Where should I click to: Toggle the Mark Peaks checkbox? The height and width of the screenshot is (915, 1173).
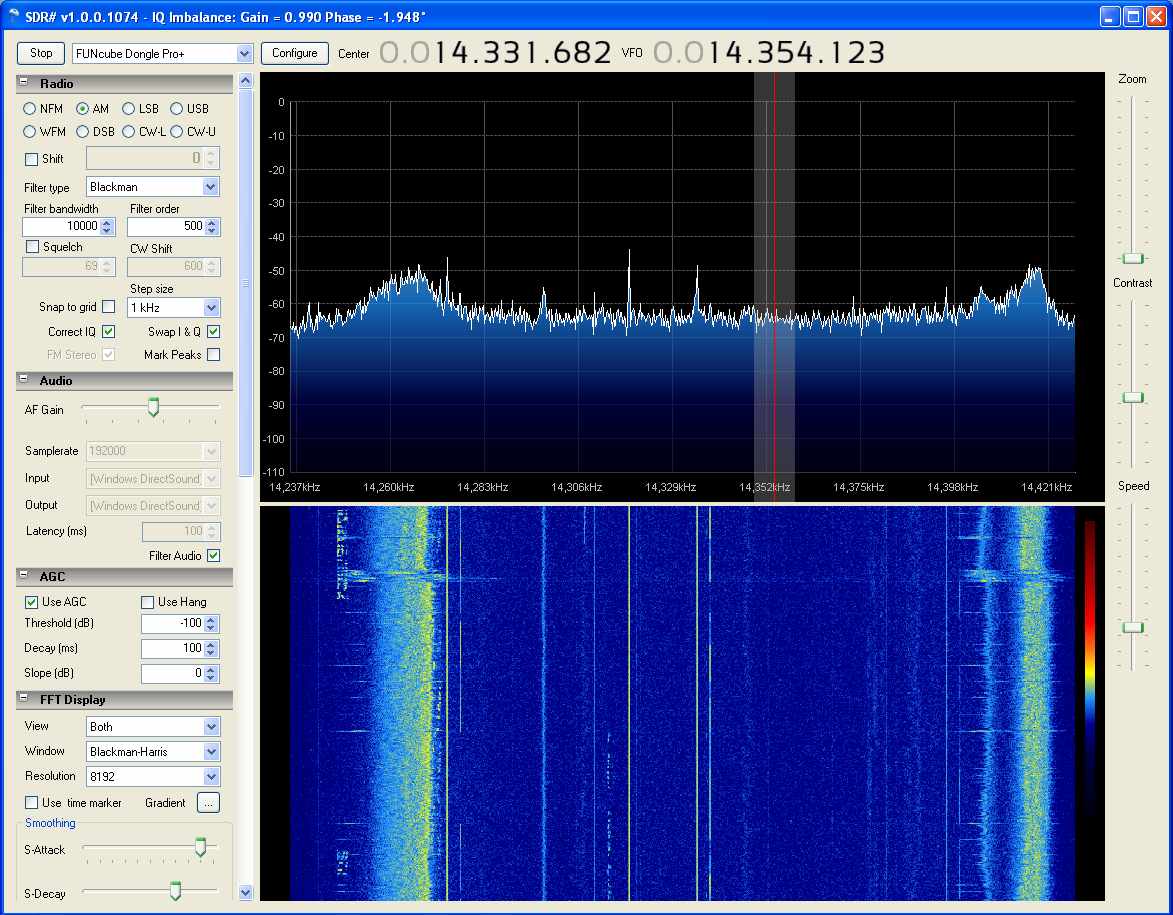[213, 355]
